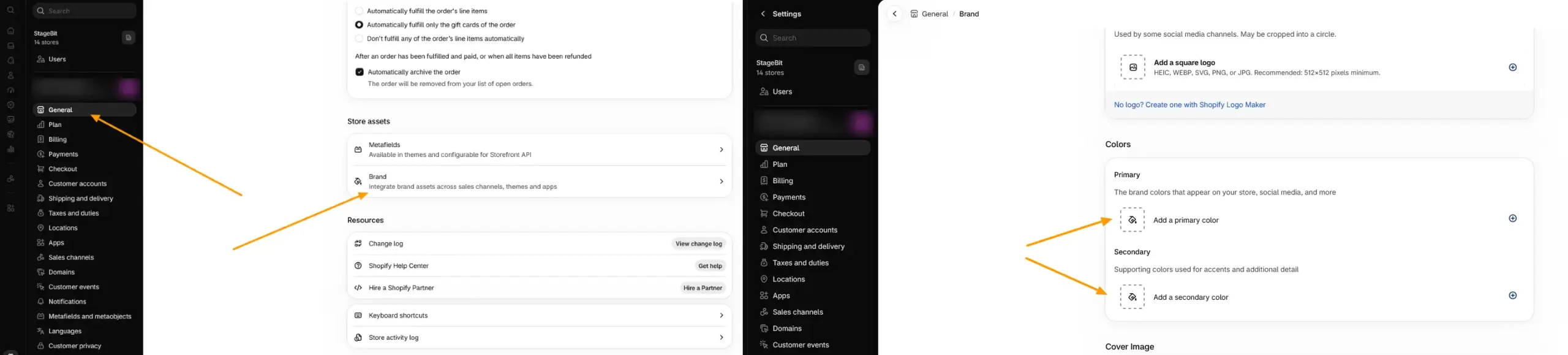This screenshot has width=1568, height=355.
Task: Select General in the left settings sidebar
Action: coord(85,110)
